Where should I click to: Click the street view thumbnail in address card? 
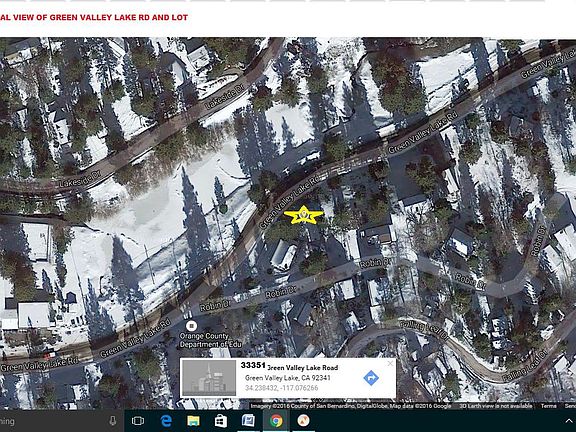pos(209,378)
